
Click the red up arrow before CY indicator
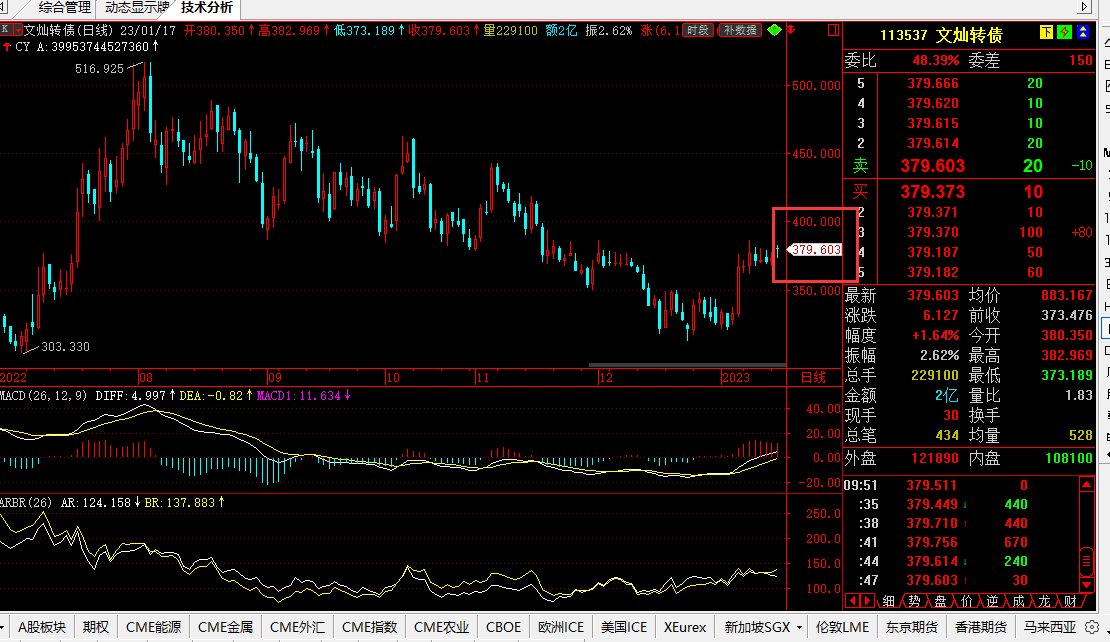tap(6, 47)
